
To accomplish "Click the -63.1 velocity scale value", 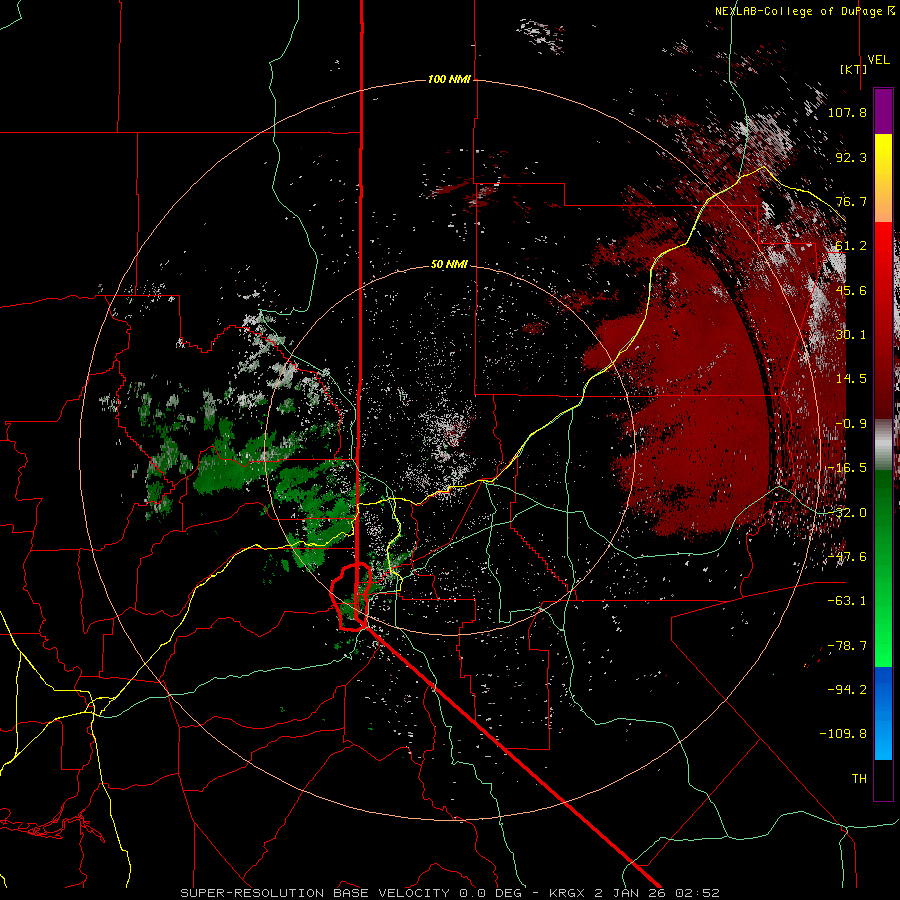I will 847,601.
